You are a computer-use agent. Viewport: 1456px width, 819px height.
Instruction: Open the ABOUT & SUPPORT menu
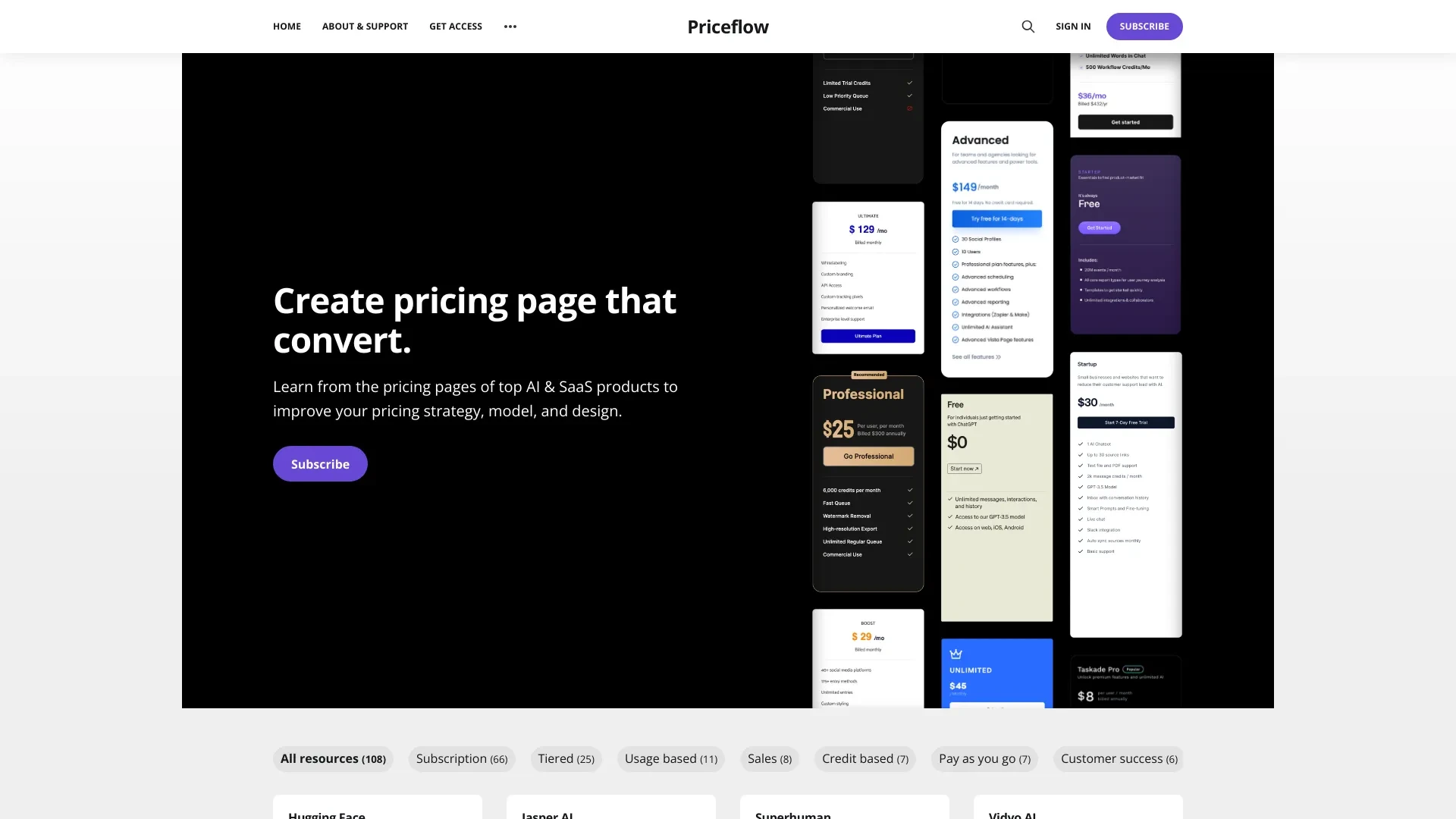365,26
